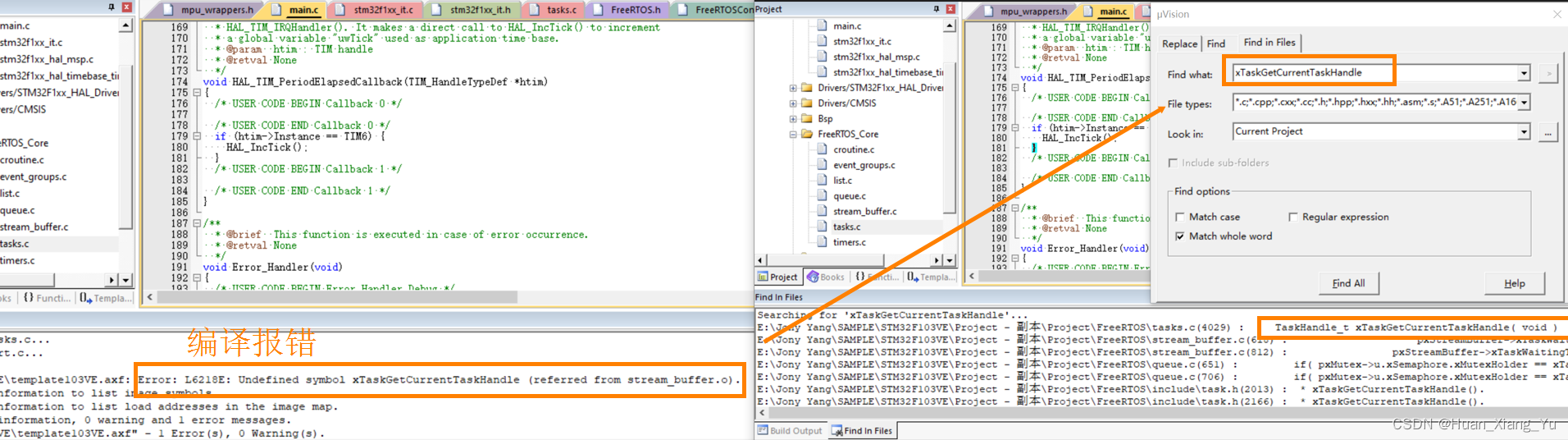Pin the left Project panel with the pushpin icon
Screen dimensions: 1568x440
point(112,7)
